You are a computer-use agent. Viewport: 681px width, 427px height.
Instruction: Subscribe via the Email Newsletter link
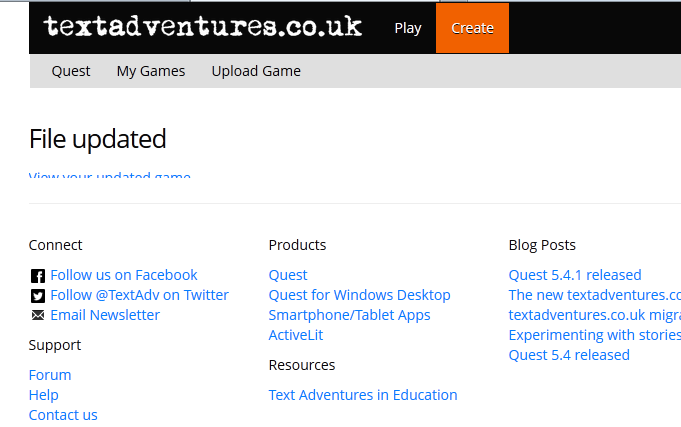[105, 315]
